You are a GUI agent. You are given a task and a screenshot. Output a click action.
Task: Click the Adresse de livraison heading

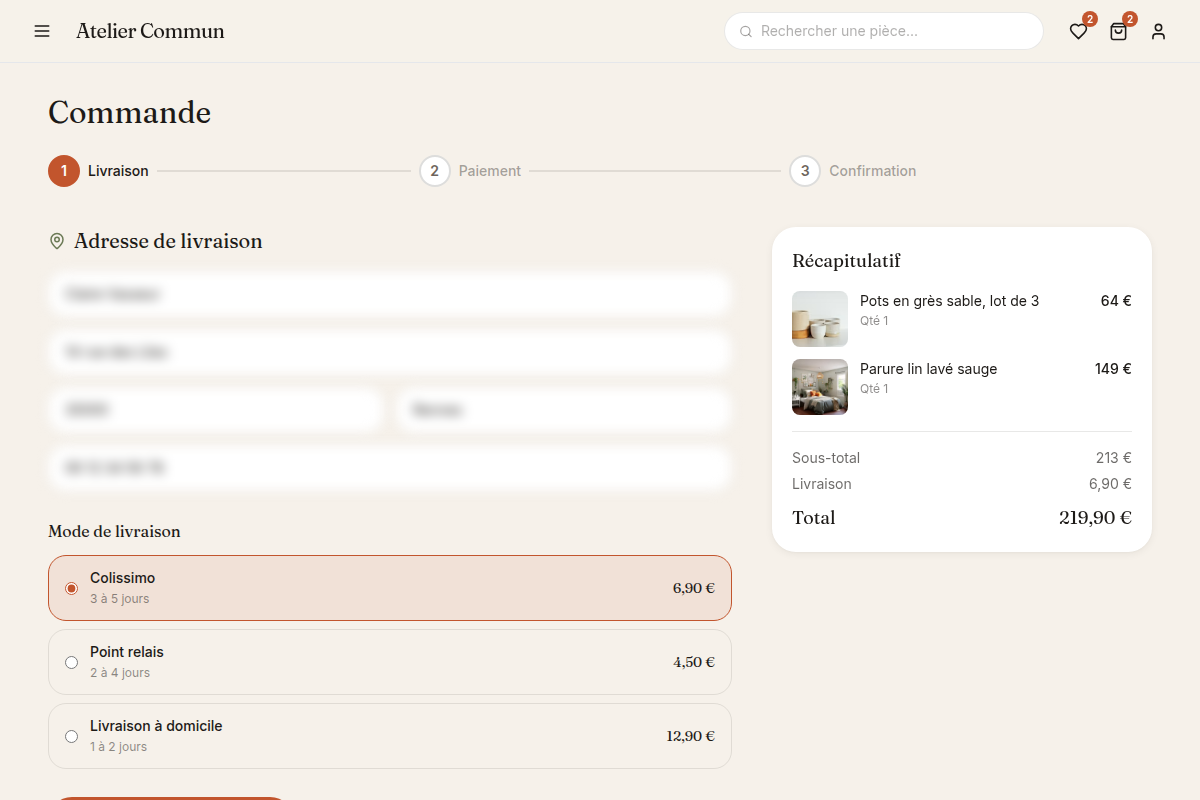[168, 241]
